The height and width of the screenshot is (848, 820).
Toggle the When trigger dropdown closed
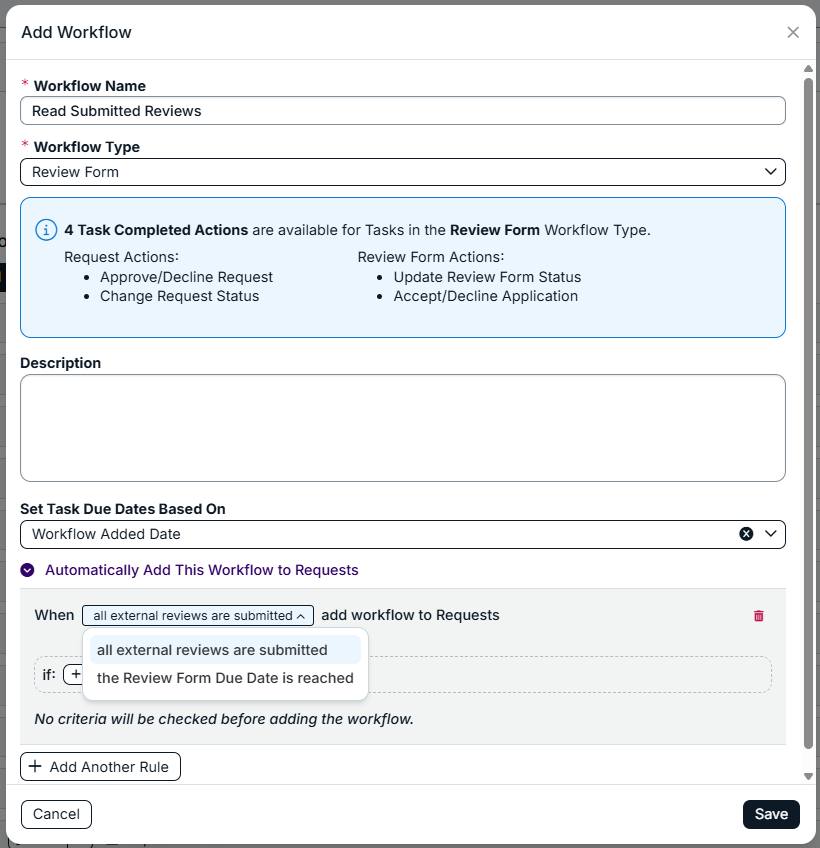point(198,615)
